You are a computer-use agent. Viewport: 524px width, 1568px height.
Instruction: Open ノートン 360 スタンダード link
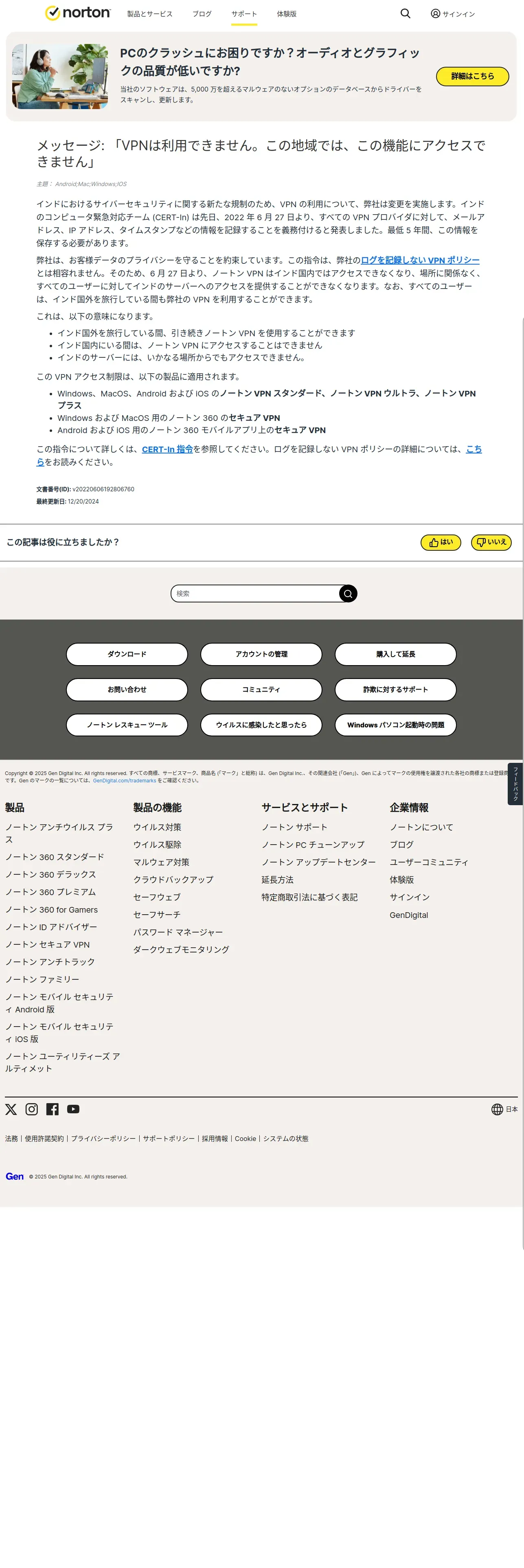(x=55, y=856)
